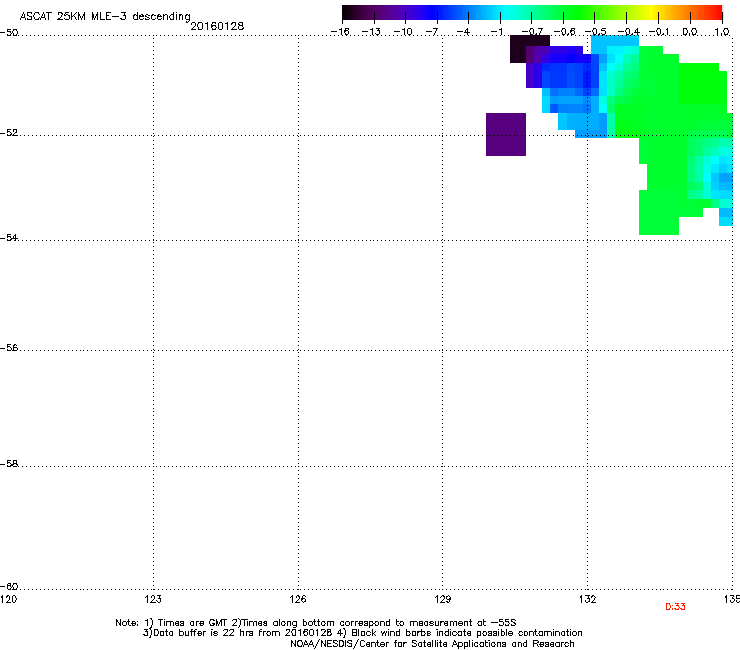
Task: Click the 1.0 colorbar label
Action: coord(722,32)
